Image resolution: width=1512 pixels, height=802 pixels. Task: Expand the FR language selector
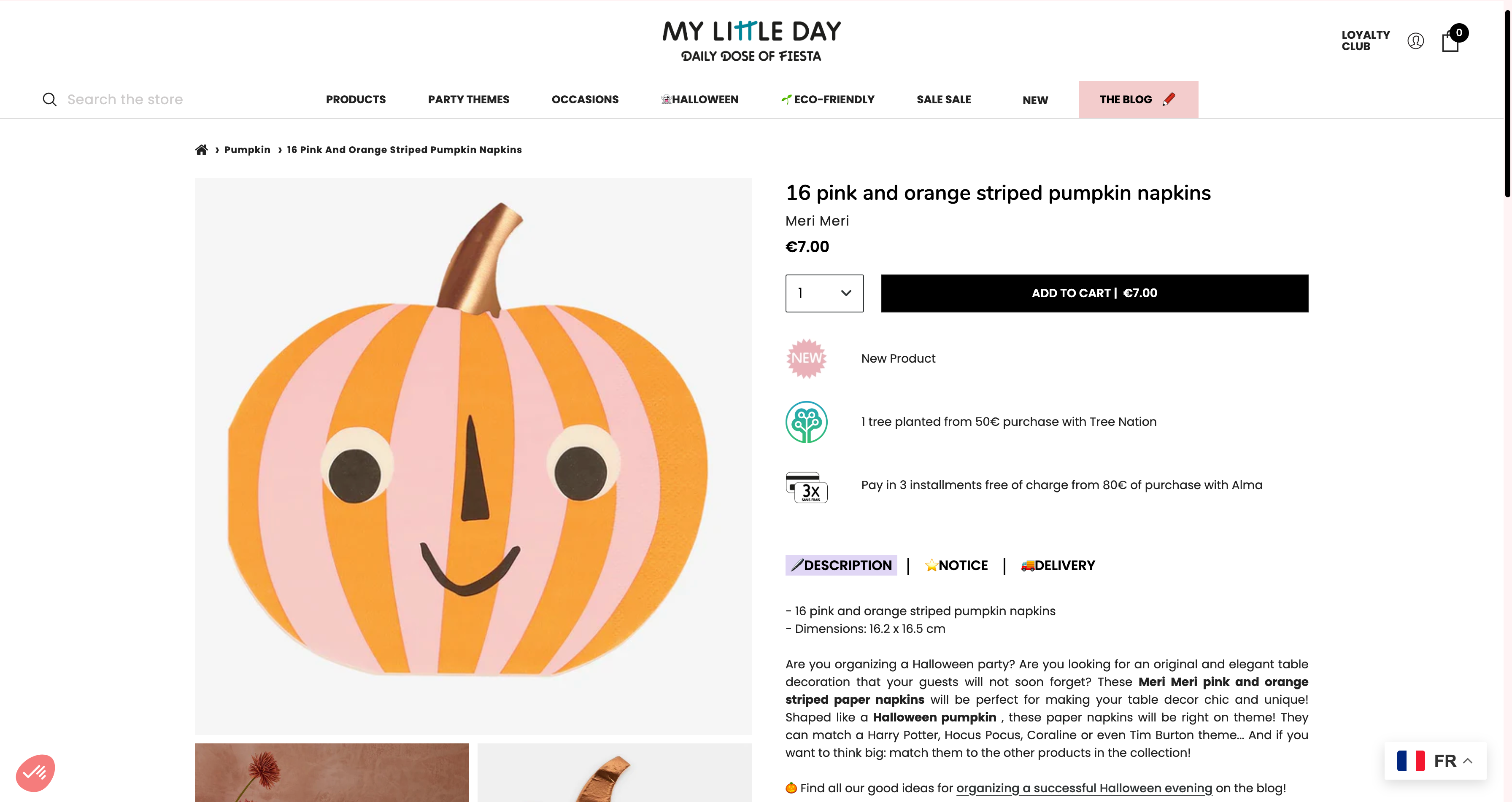(1434, 761)
